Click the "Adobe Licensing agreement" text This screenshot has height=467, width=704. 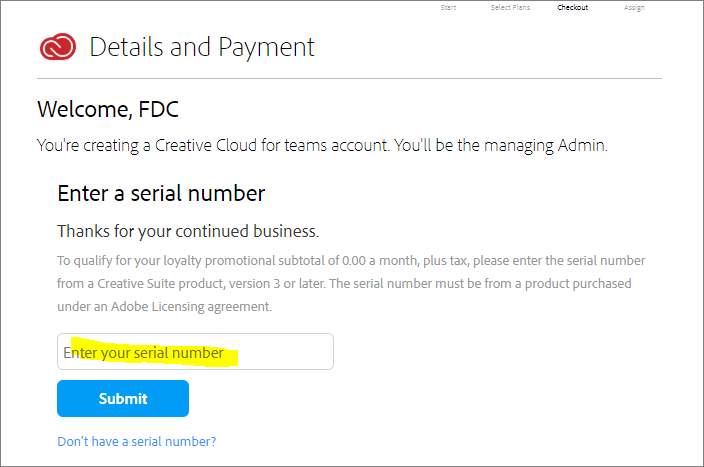(x=191, y=307)
